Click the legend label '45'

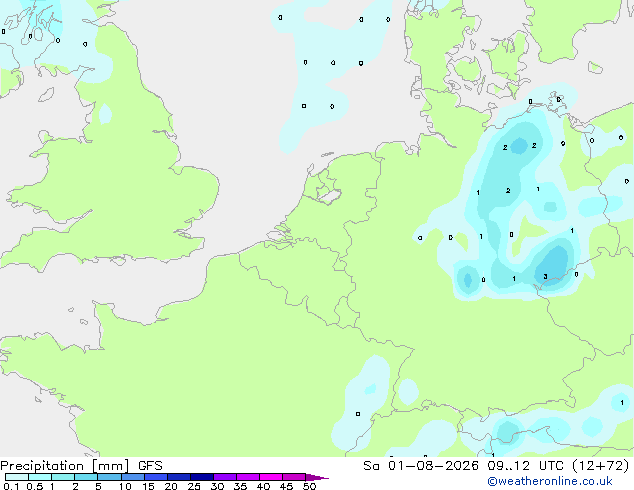[286, 486]
